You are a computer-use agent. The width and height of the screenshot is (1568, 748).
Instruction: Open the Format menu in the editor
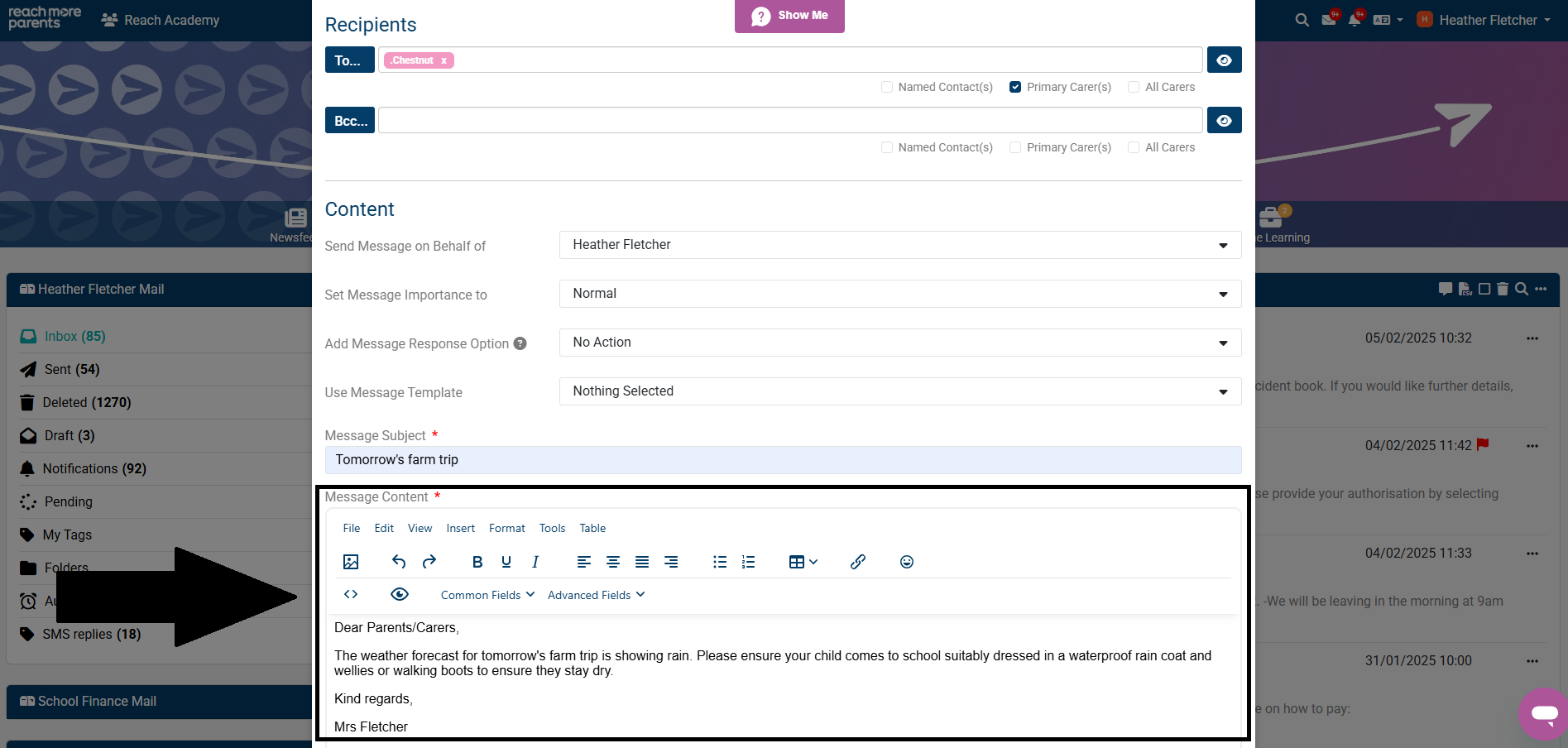pyautogui.click(x=506, y=528)
